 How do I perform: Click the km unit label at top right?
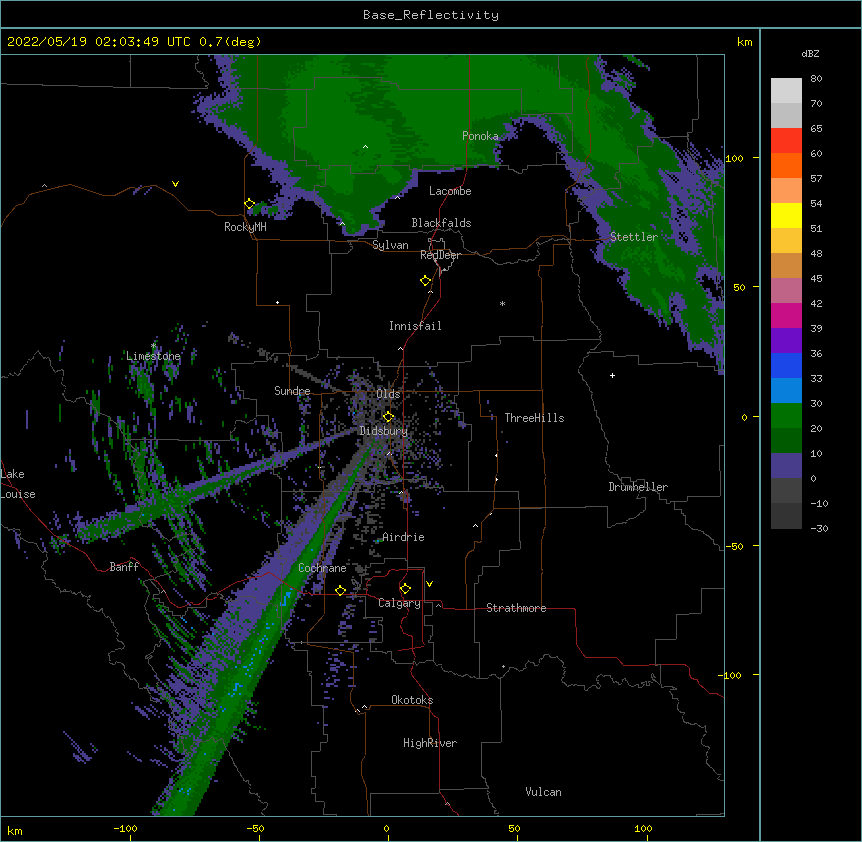pyautogui.click(x=744, y=42)
